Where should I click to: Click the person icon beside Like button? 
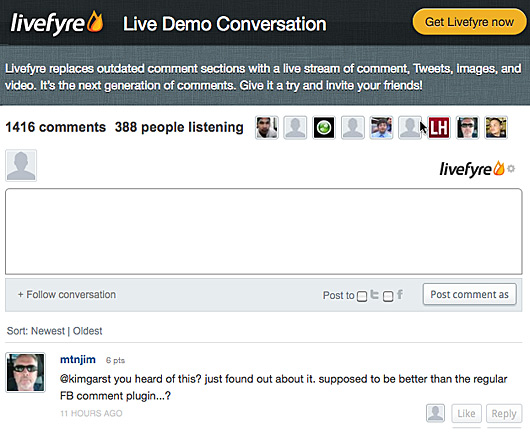point(435,413)
